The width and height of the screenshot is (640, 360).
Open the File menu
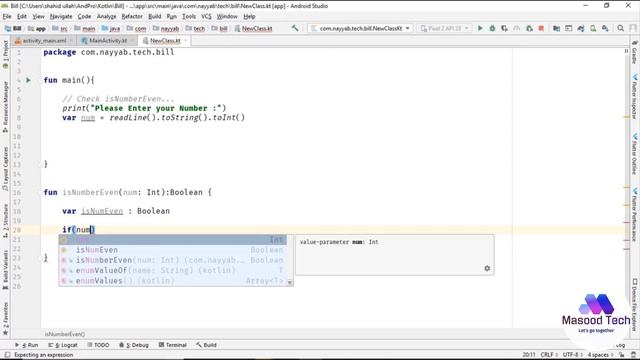click(x=7, y=16)
